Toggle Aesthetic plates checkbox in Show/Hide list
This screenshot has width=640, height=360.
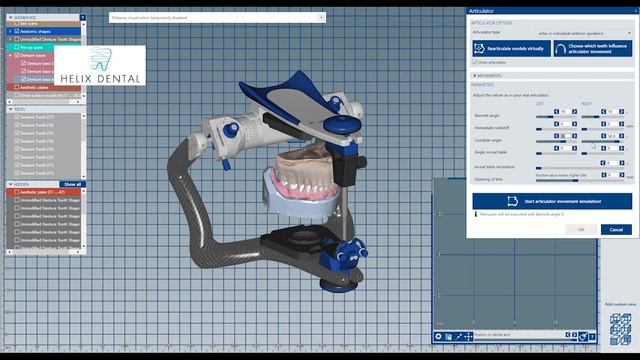tap(17, 87)
